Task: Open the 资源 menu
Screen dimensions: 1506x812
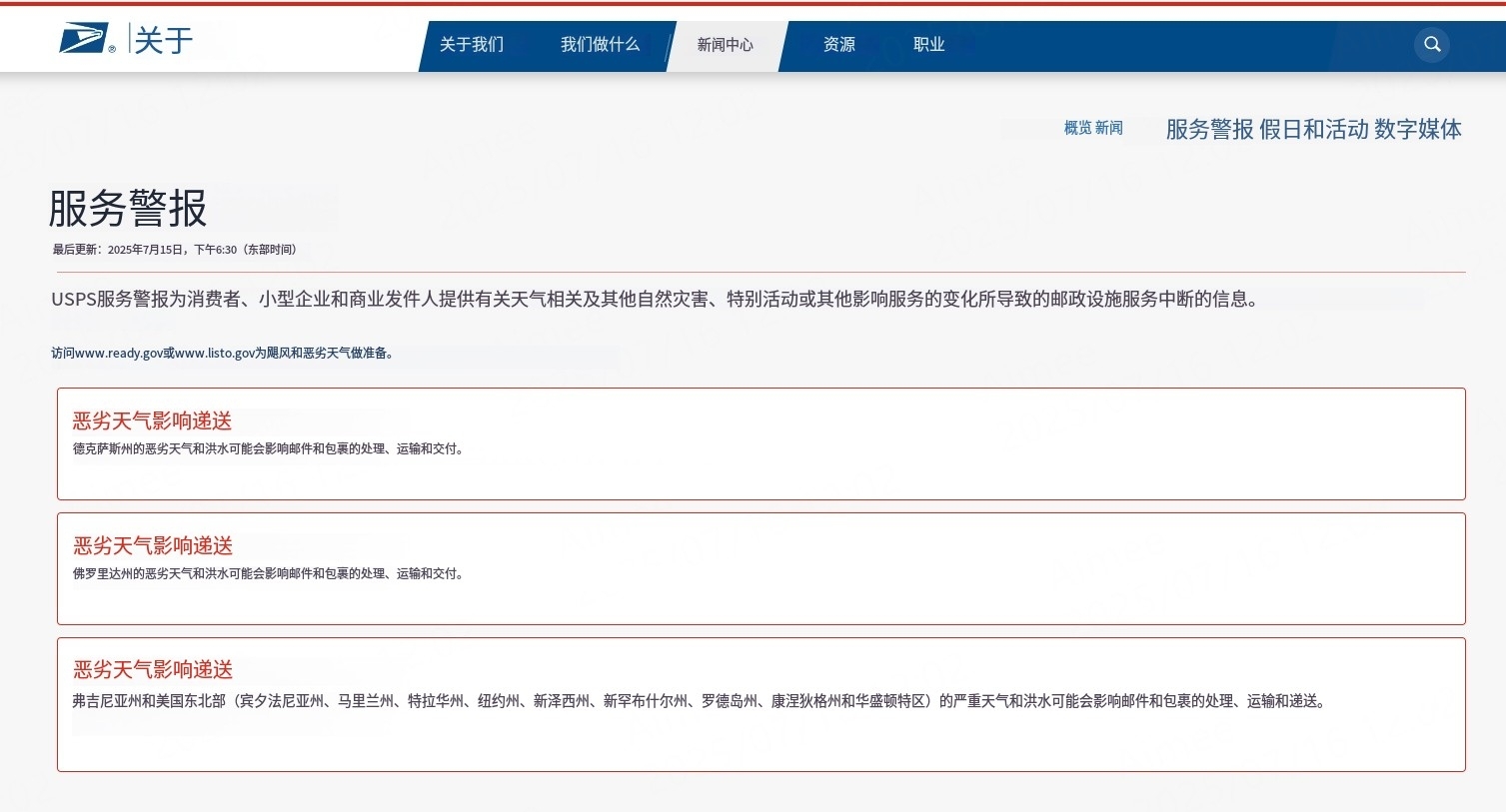Action: click(x=839, y=45)
